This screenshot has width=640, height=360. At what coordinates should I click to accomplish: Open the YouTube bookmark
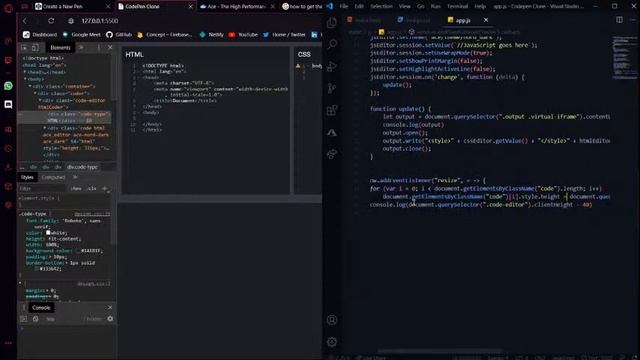click(243, 35)
